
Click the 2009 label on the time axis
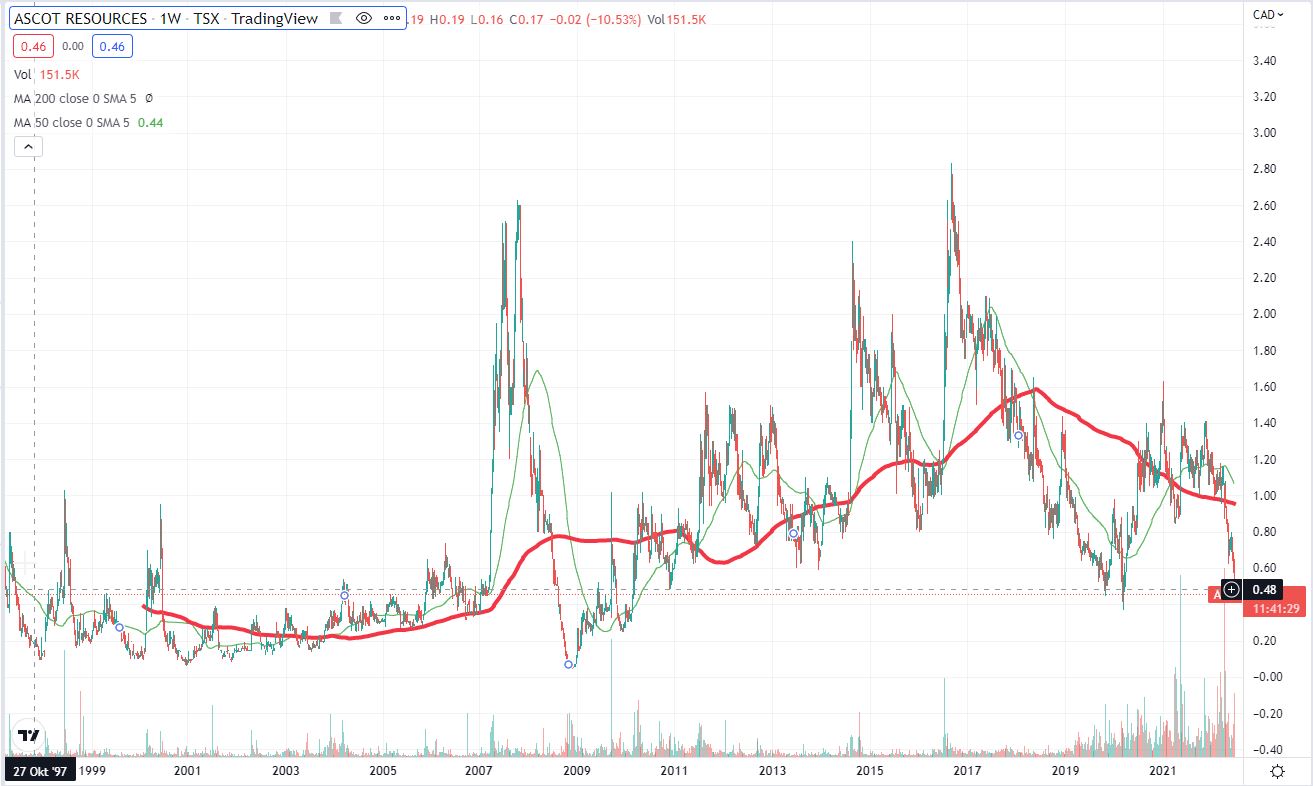[x=577, y=771]
